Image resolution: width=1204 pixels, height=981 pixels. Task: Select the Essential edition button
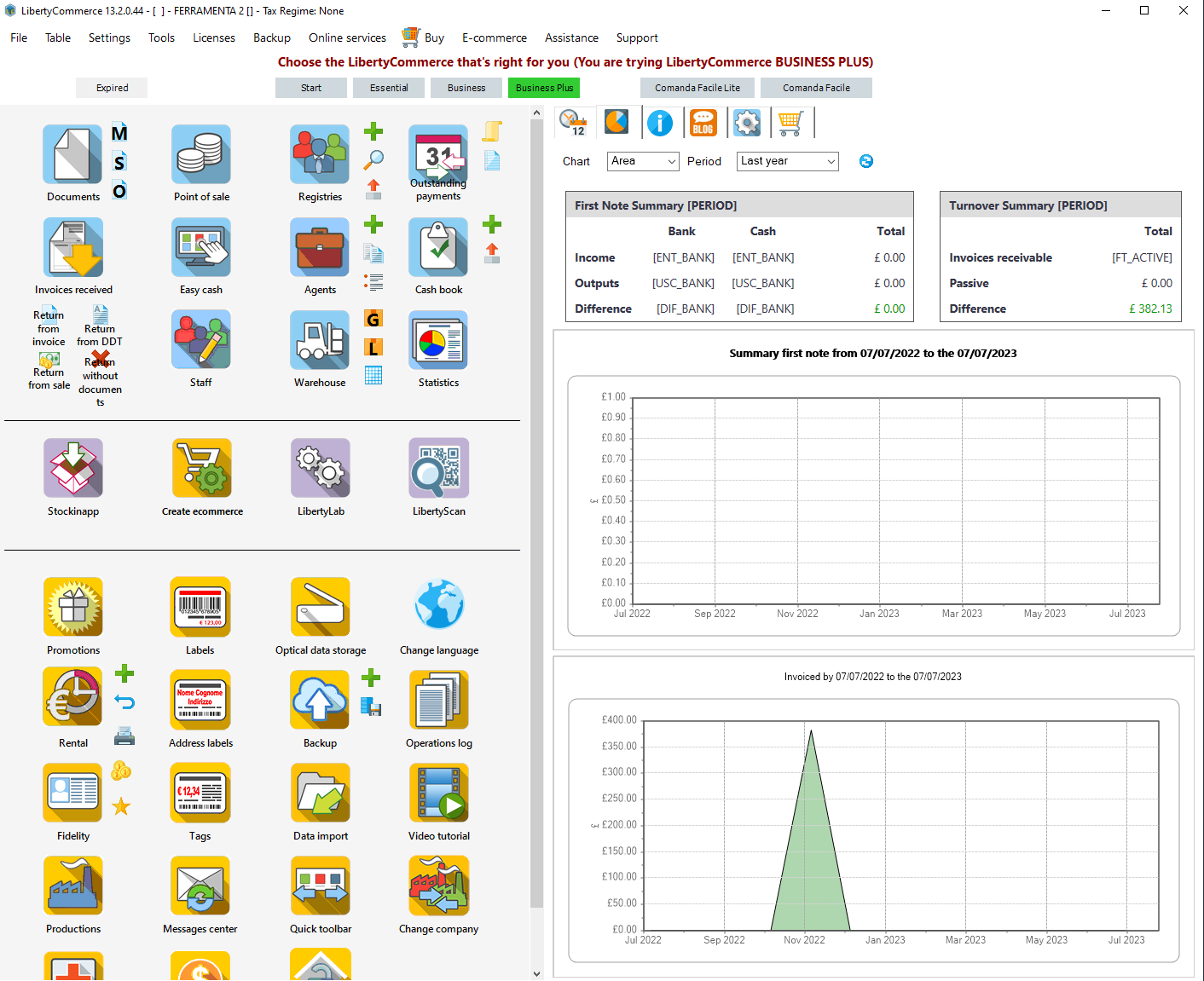point(389,88)
